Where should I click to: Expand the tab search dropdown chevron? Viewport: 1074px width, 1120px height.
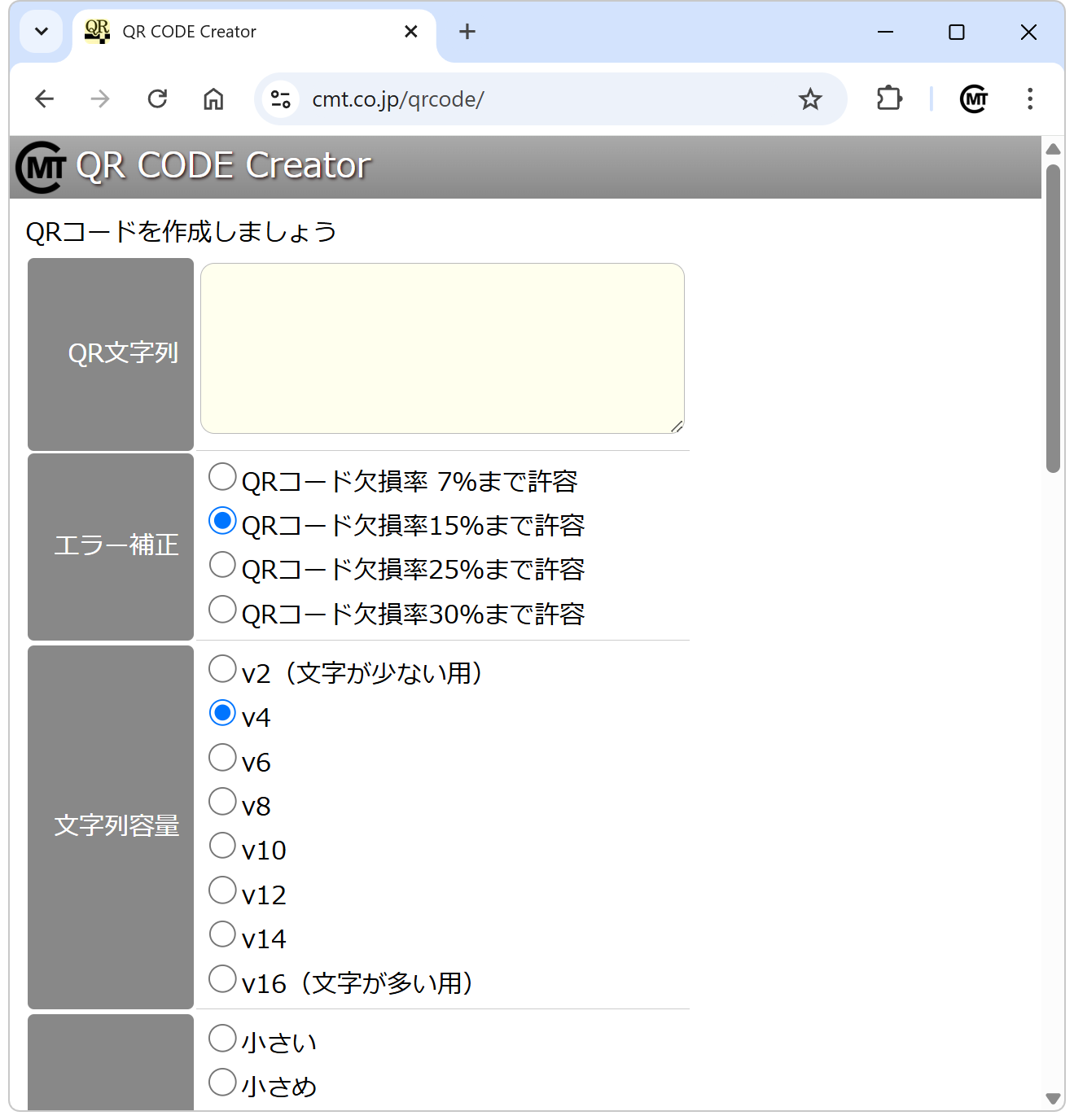[x=42, y=32]
